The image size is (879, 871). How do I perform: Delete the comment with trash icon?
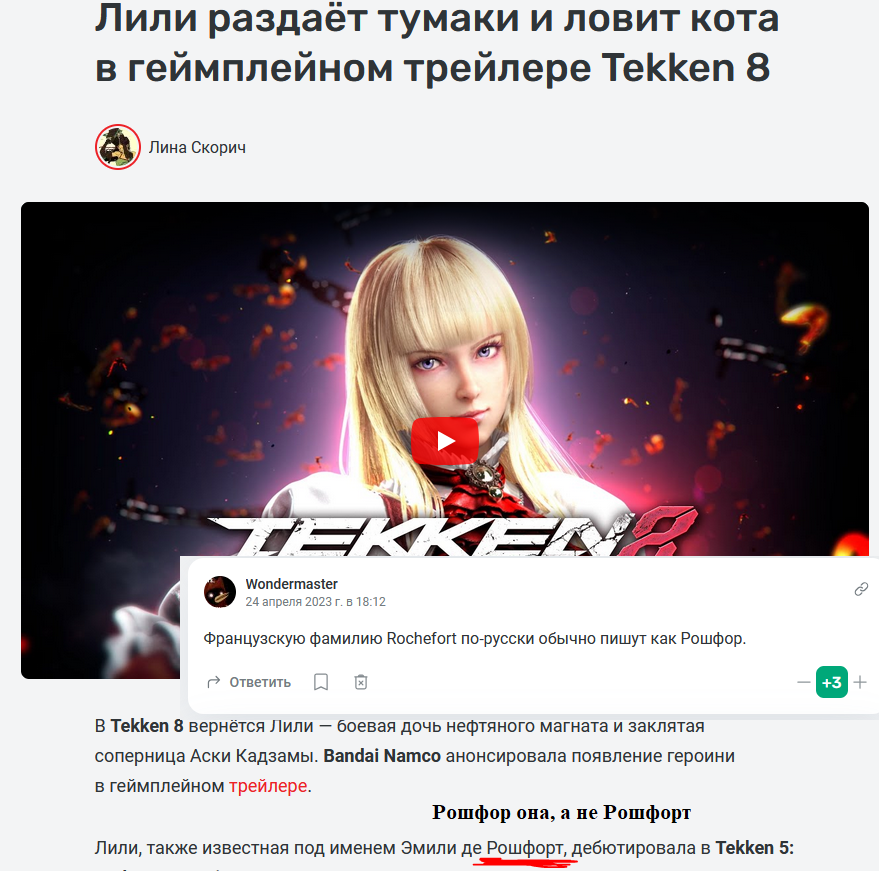tap(361, 682)
